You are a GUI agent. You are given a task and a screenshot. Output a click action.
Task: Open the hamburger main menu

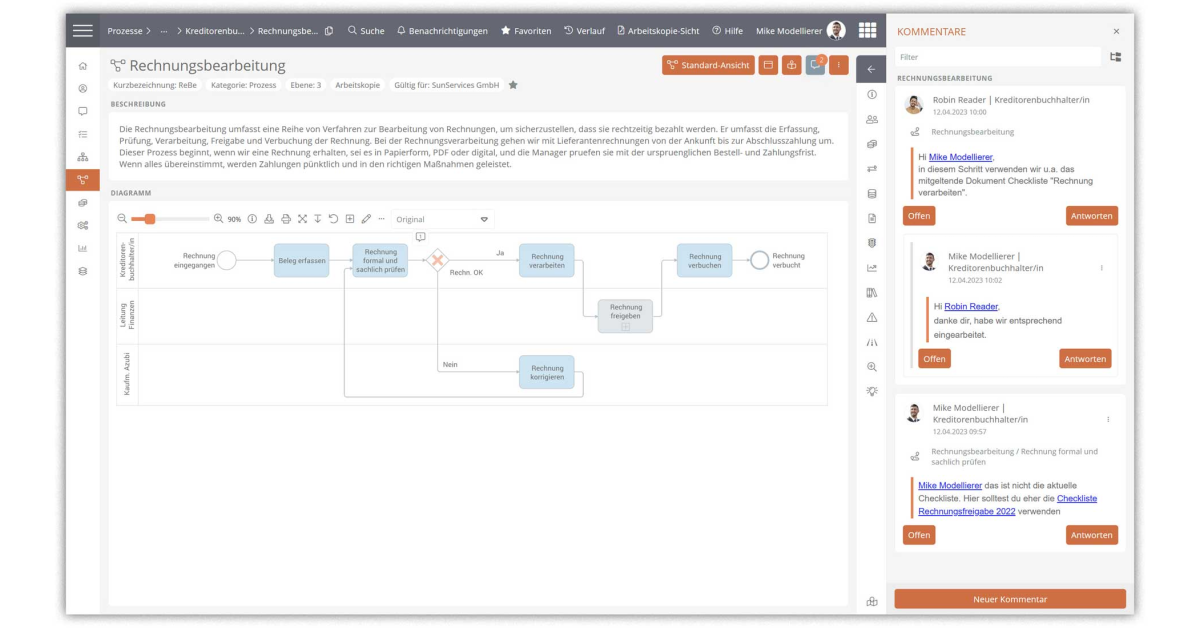(x=83, y=31)
